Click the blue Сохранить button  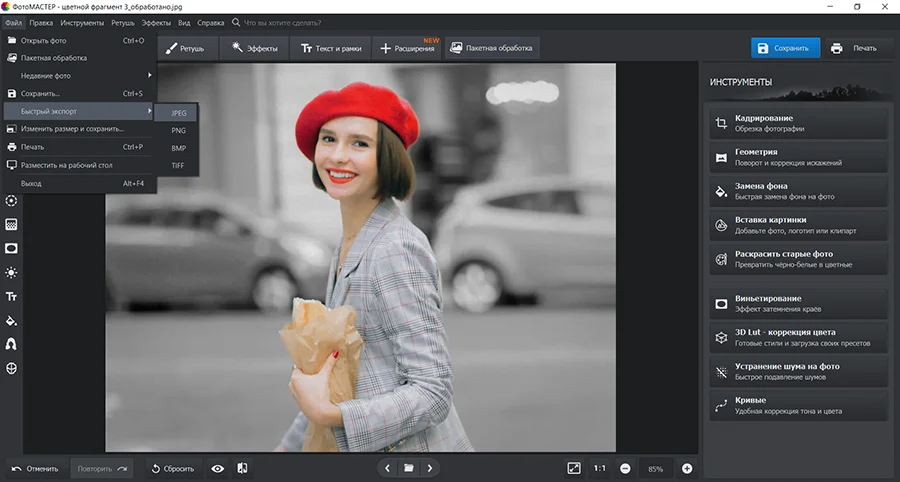tap(786, 48)
